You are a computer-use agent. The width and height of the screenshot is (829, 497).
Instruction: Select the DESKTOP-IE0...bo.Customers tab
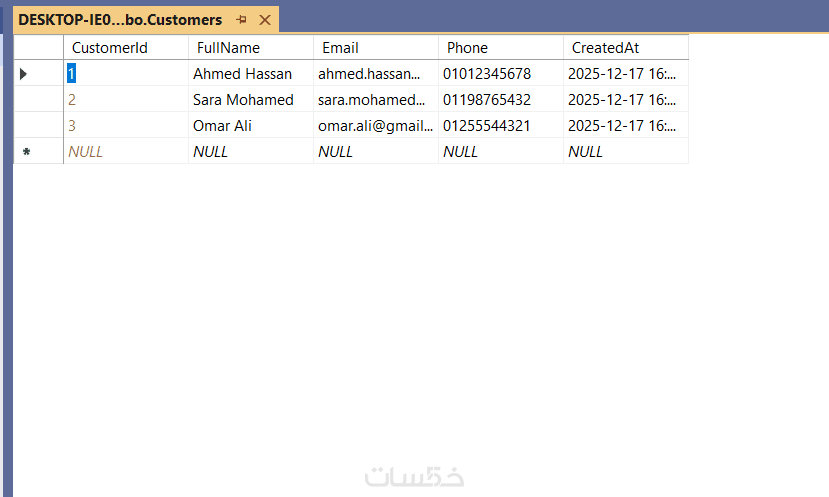click(120, 20)
